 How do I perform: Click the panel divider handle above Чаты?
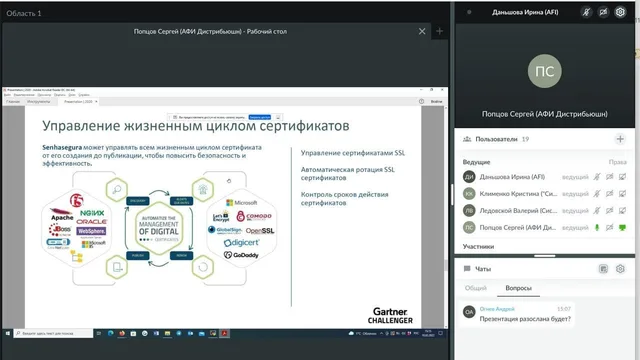pos(544,256)
